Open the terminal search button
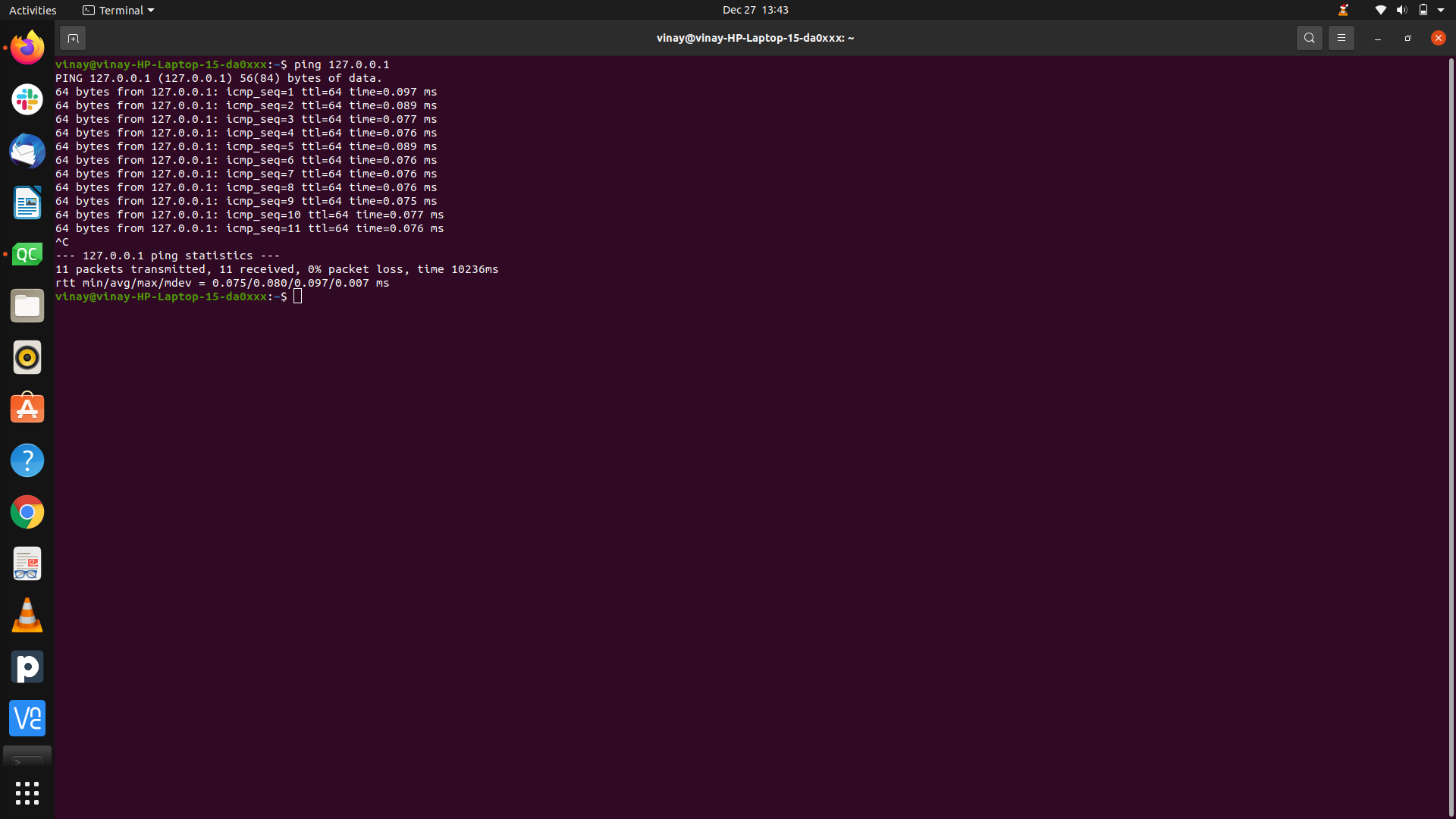1456x819 pixels. (1309, 38)
